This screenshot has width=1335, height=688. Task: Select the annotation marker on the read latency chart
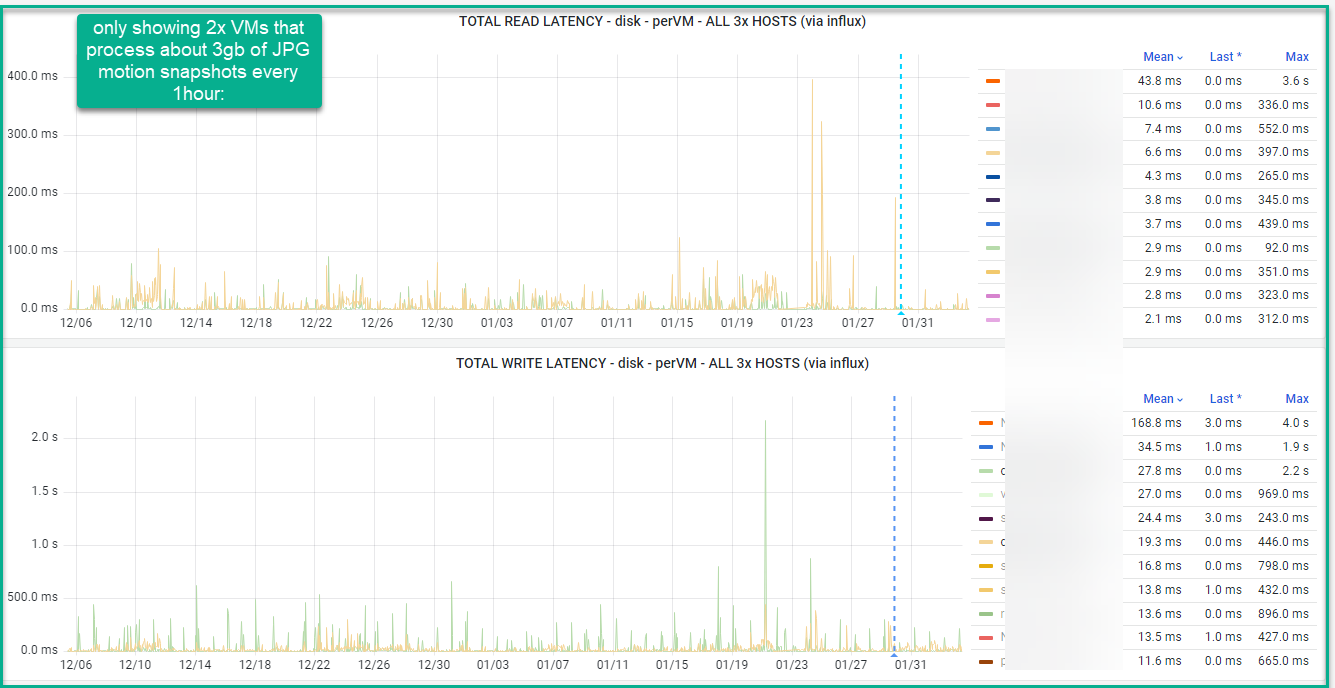(901, 312)
